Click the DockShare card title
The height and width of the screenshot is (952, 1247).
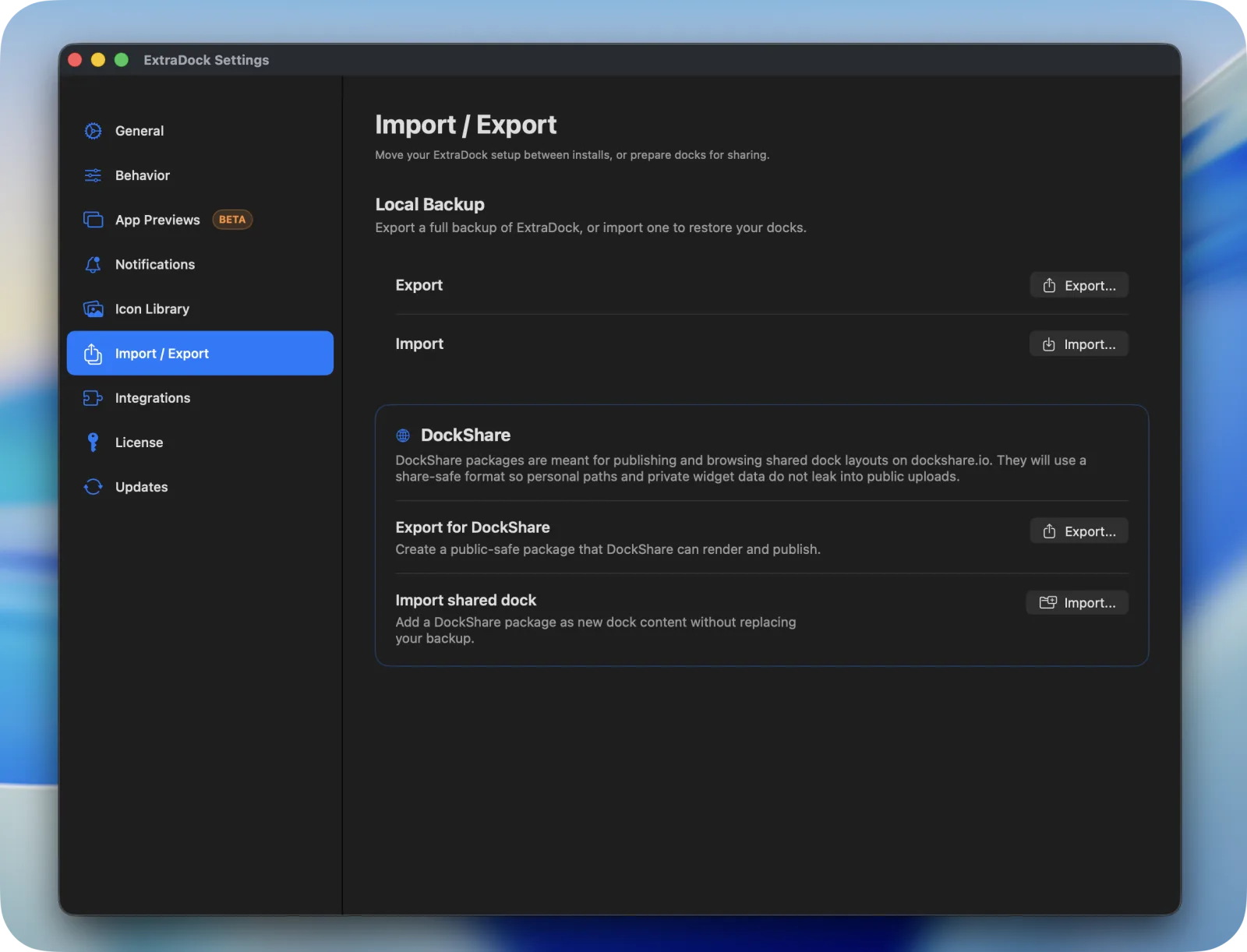pos(465,435)
